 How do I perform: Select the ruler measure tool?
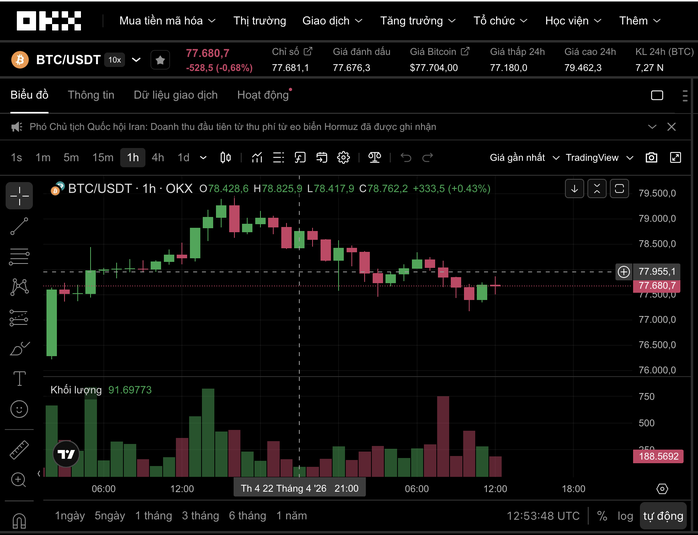(19, 450)
